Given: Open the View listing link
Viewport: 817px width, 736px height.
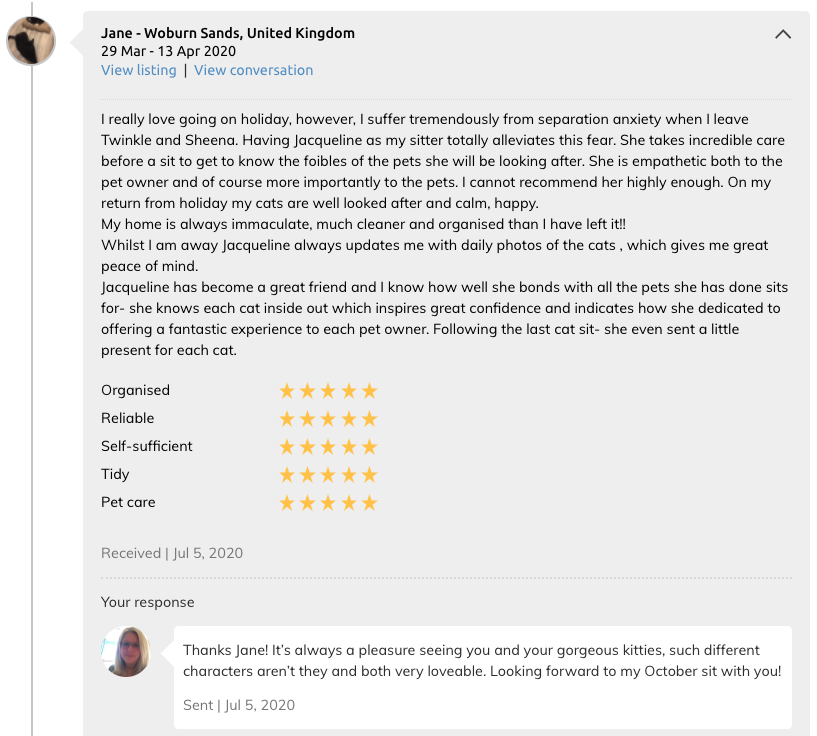Looking at the screenshot, I should click(139, 70).
